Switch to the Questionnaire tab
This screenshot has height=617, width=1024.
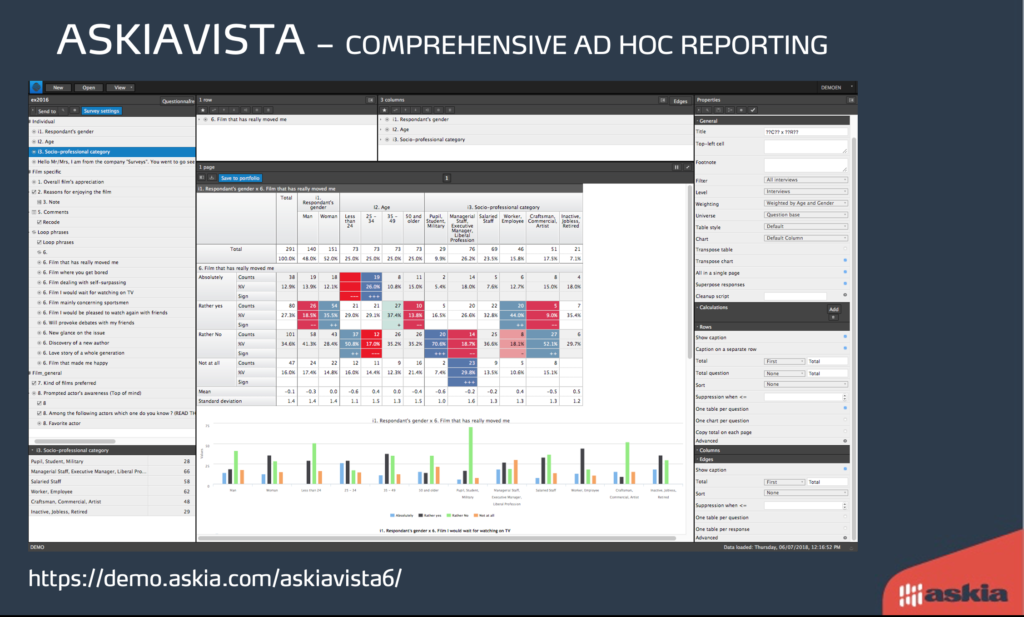tap(178, 101)
